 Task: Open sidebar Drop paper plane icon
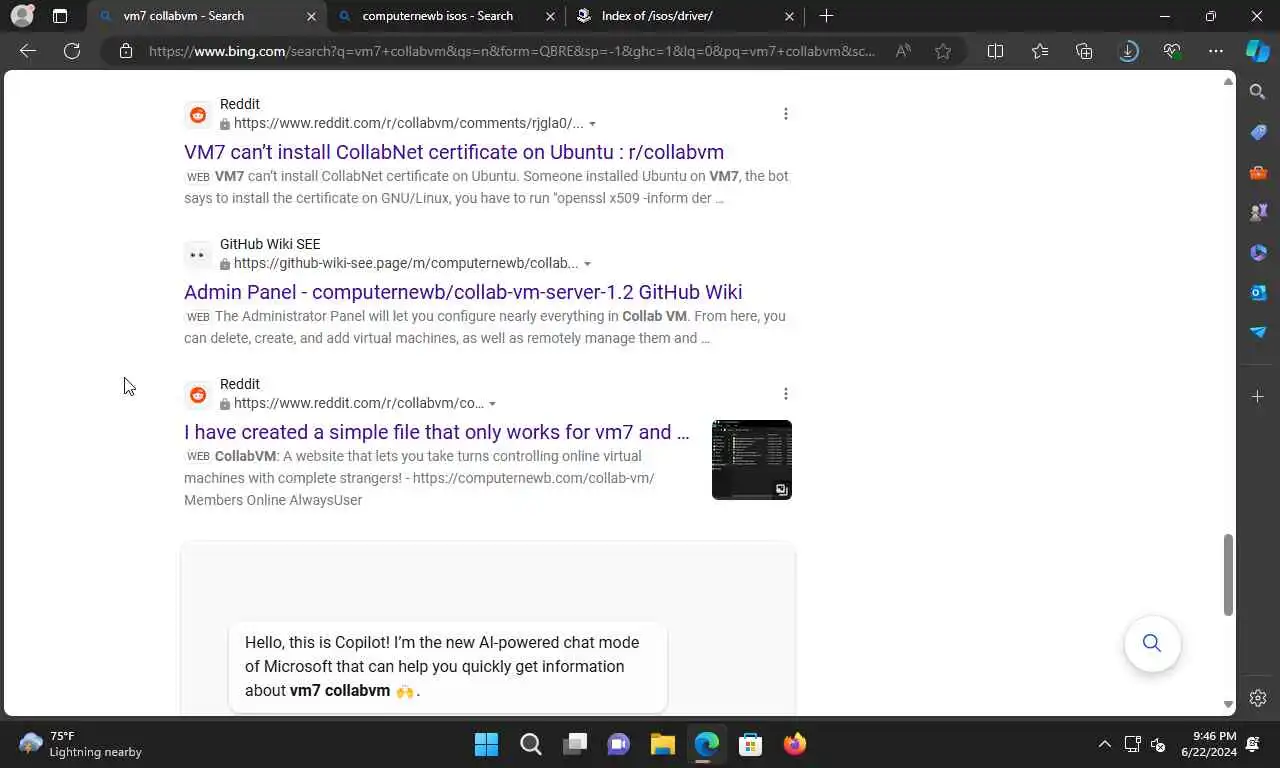[x=1258, y=332]
